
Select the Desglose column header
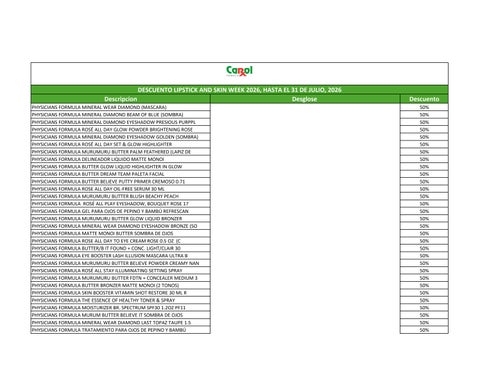click(x=305, y=99)
